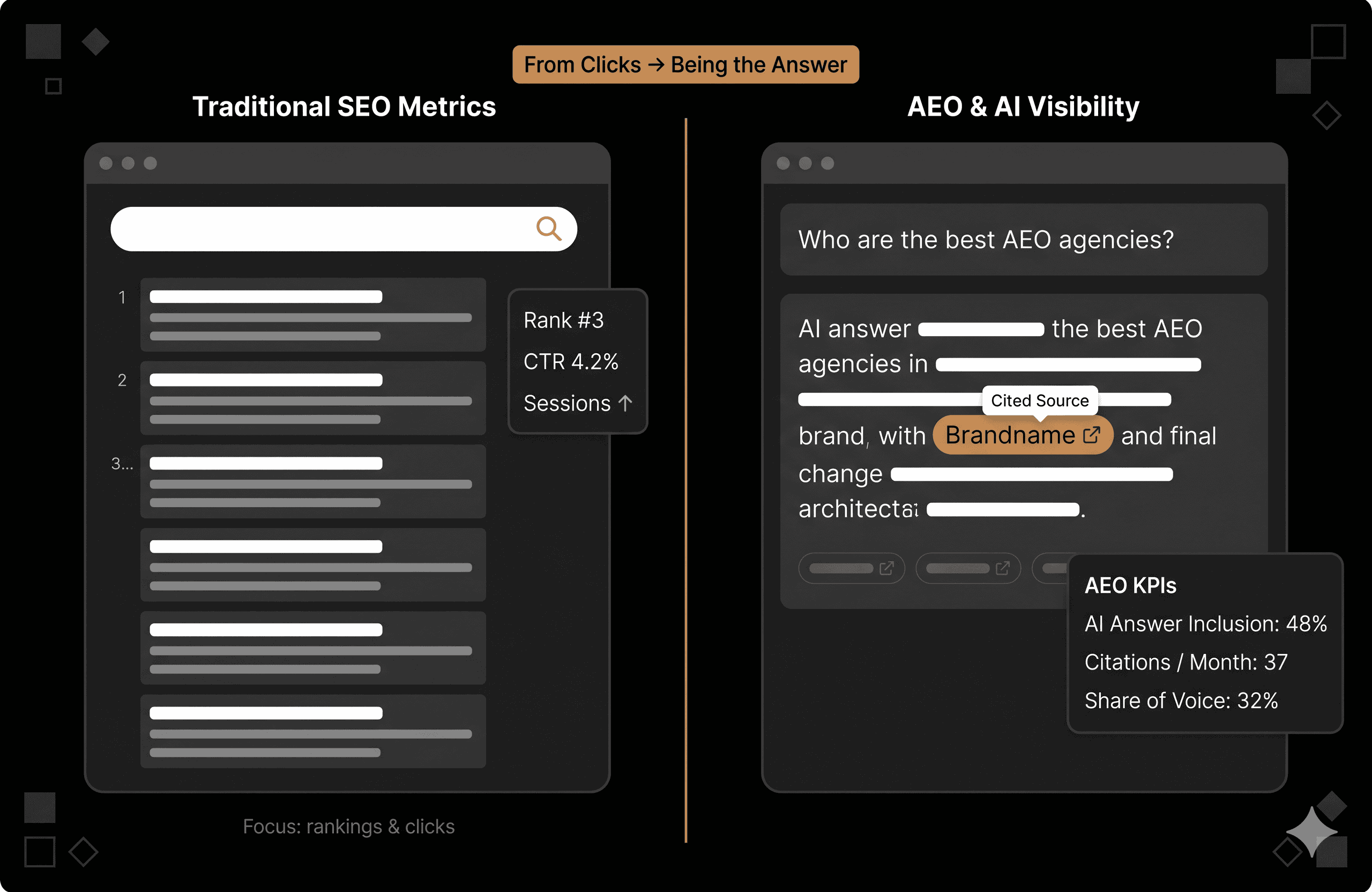
Task: Click the AEO KPIs heading
Action: click(1130, 586)
